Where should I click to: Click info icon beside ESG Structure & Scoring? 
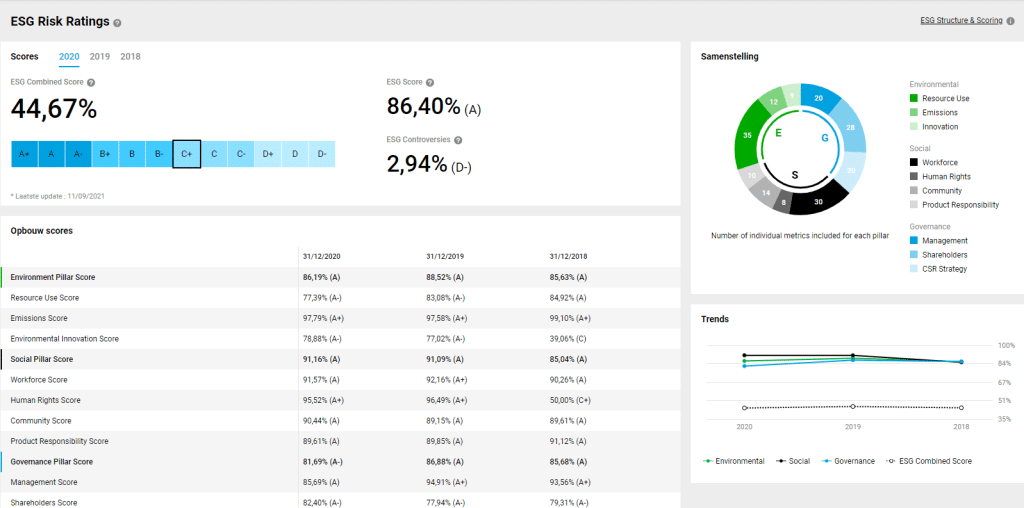(1011, 21)
